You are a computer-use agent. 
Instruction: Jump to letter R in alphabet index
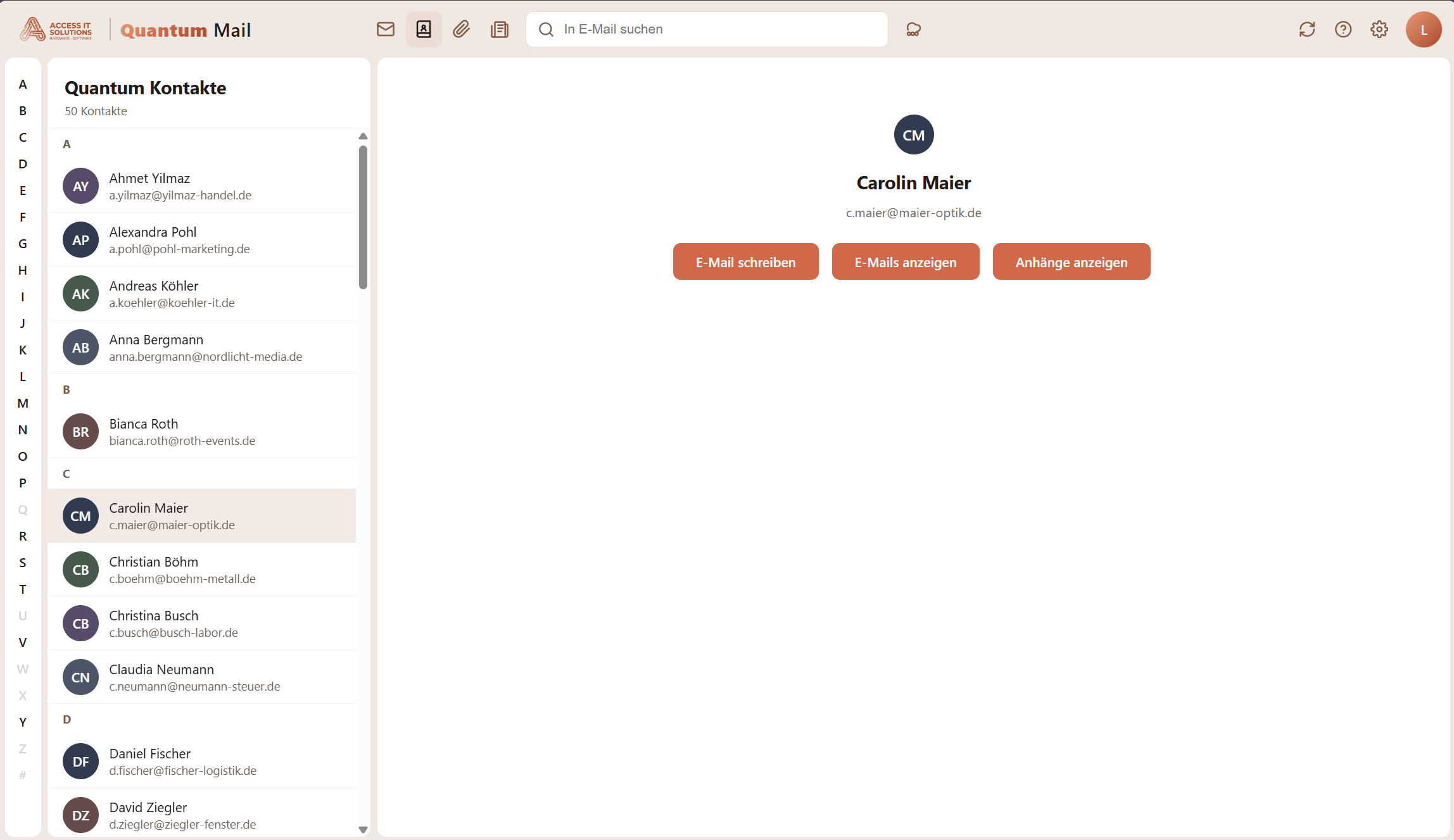pyautogui.click(x=23, y=536)
